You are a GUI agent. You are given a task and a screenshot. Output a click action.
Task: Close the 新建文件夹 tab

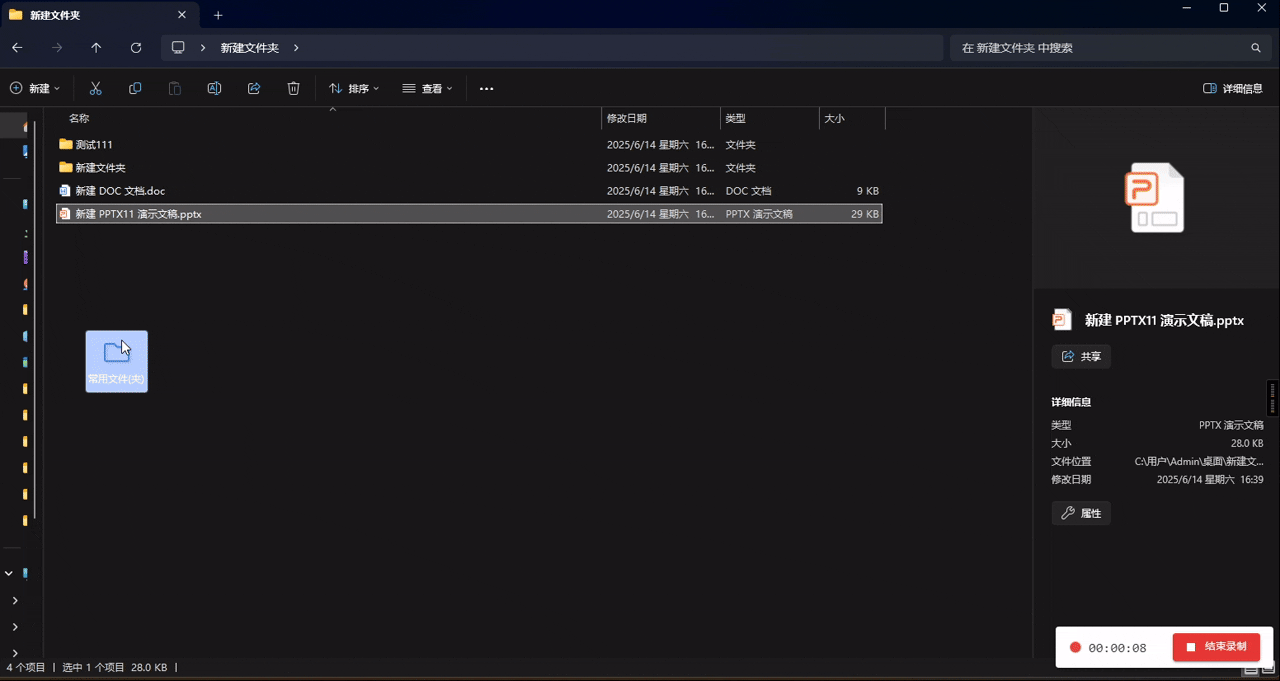point(182,15)
